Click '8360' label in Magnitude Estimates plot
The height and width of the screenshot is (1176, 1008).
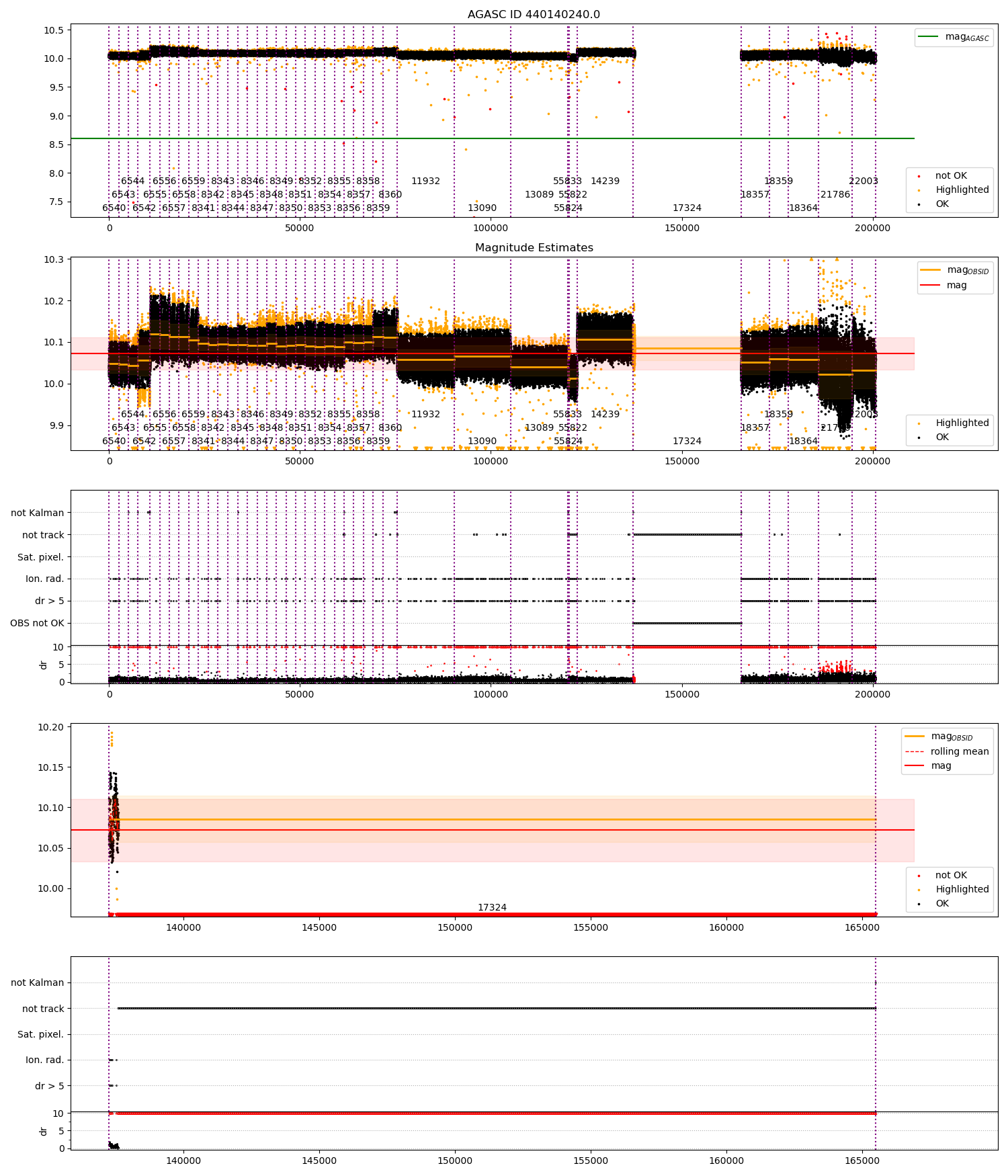click(x=390, y=427)
